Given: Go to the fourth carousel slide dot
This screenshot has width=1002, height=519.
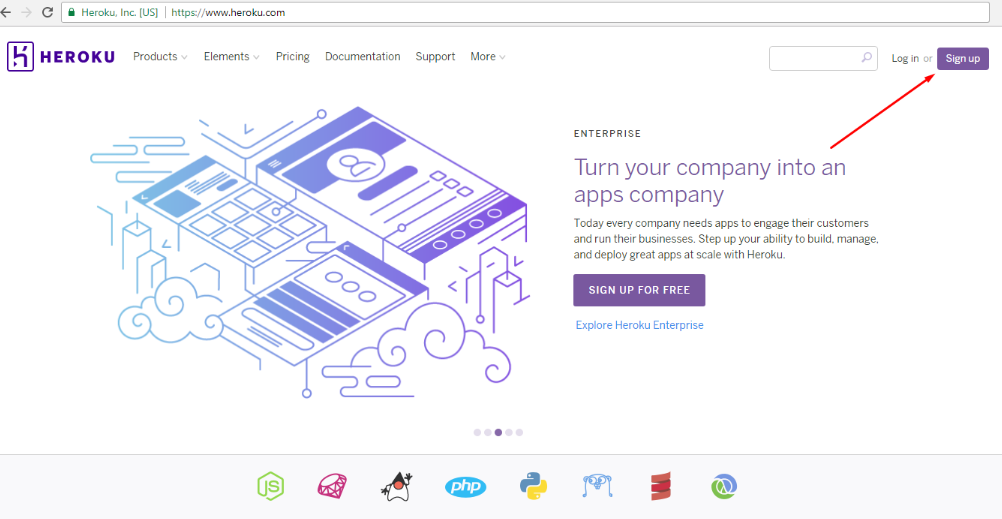Looking at the screenshot, I should [509, 432].
